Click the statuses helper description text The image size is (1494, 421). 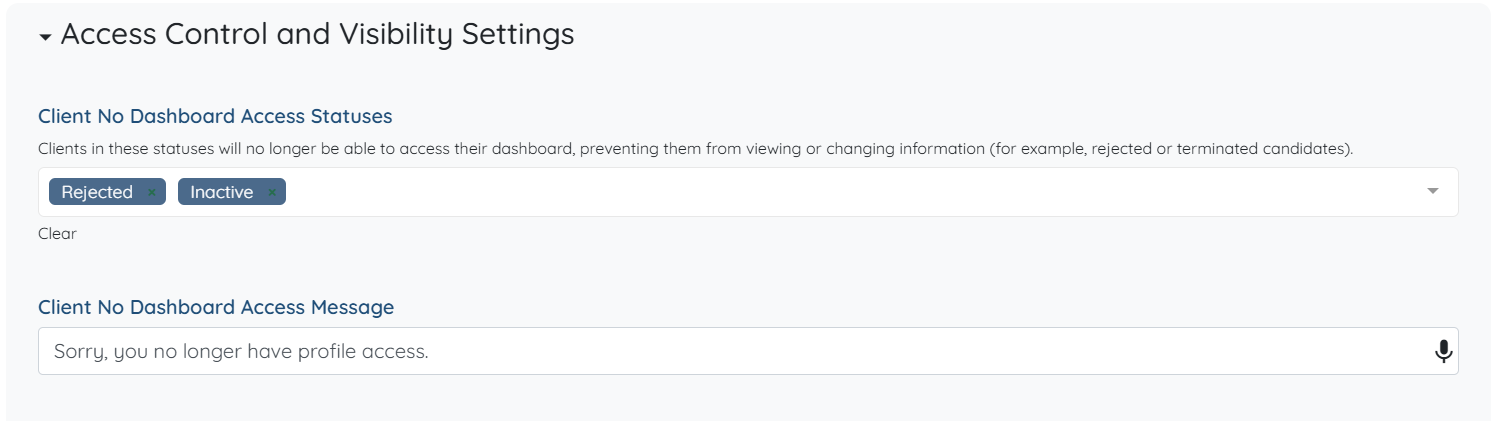pos(500,149)
